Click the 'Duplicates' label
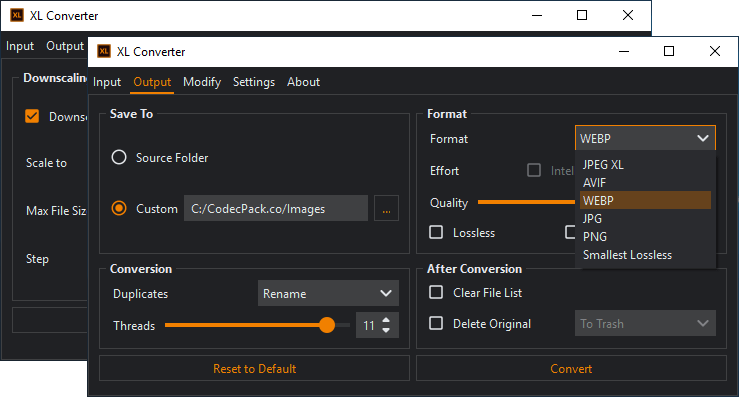 [x=140, y=294]
